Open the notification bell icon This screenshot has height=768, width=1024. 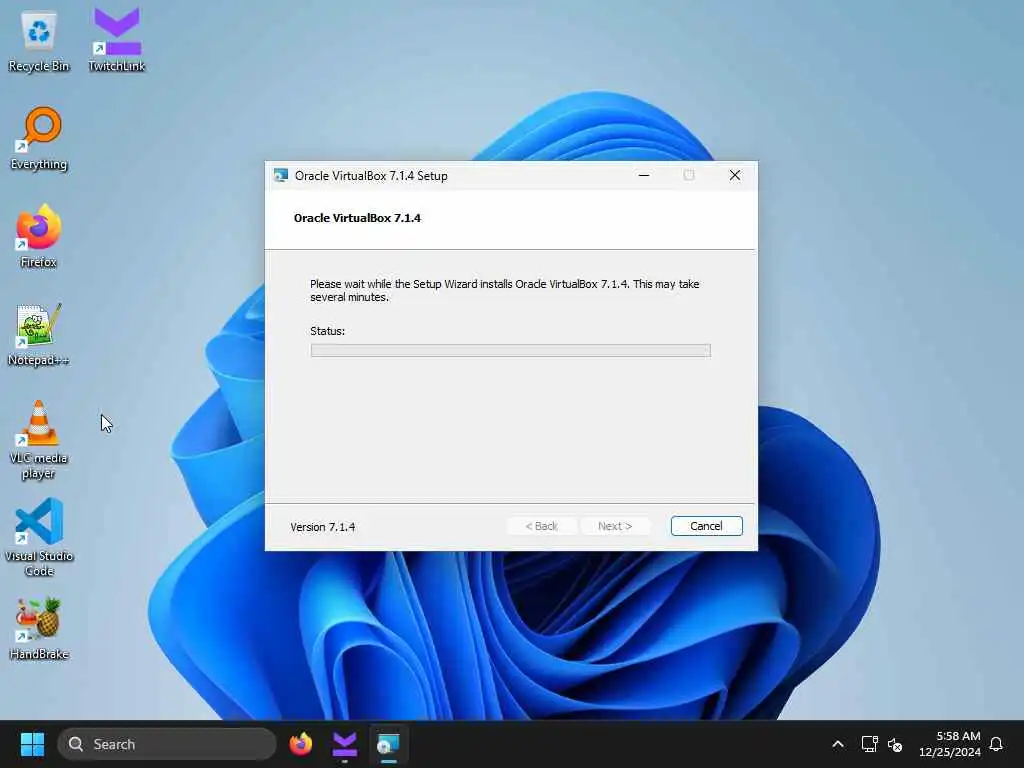click(x=996, y=744)
